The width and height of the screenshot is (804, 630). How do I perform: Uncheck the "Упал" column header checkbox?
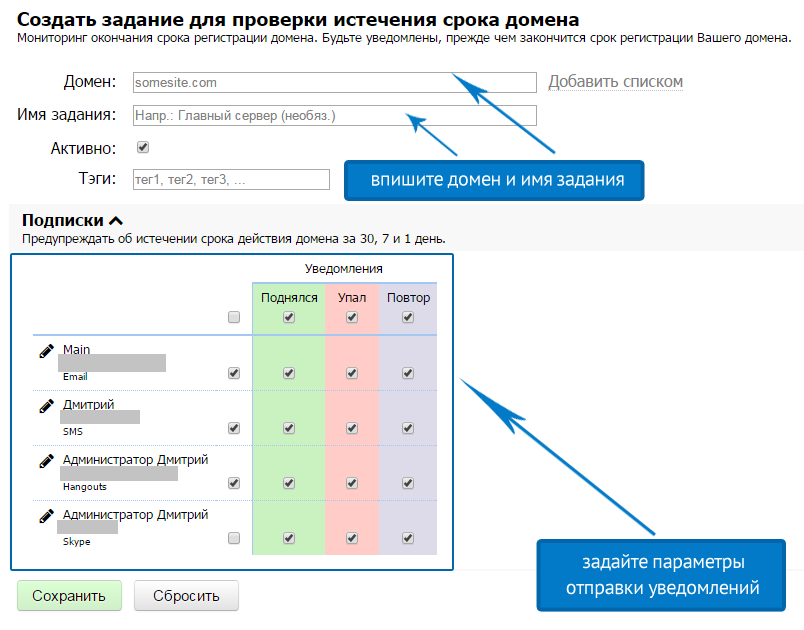pos(351,316)
